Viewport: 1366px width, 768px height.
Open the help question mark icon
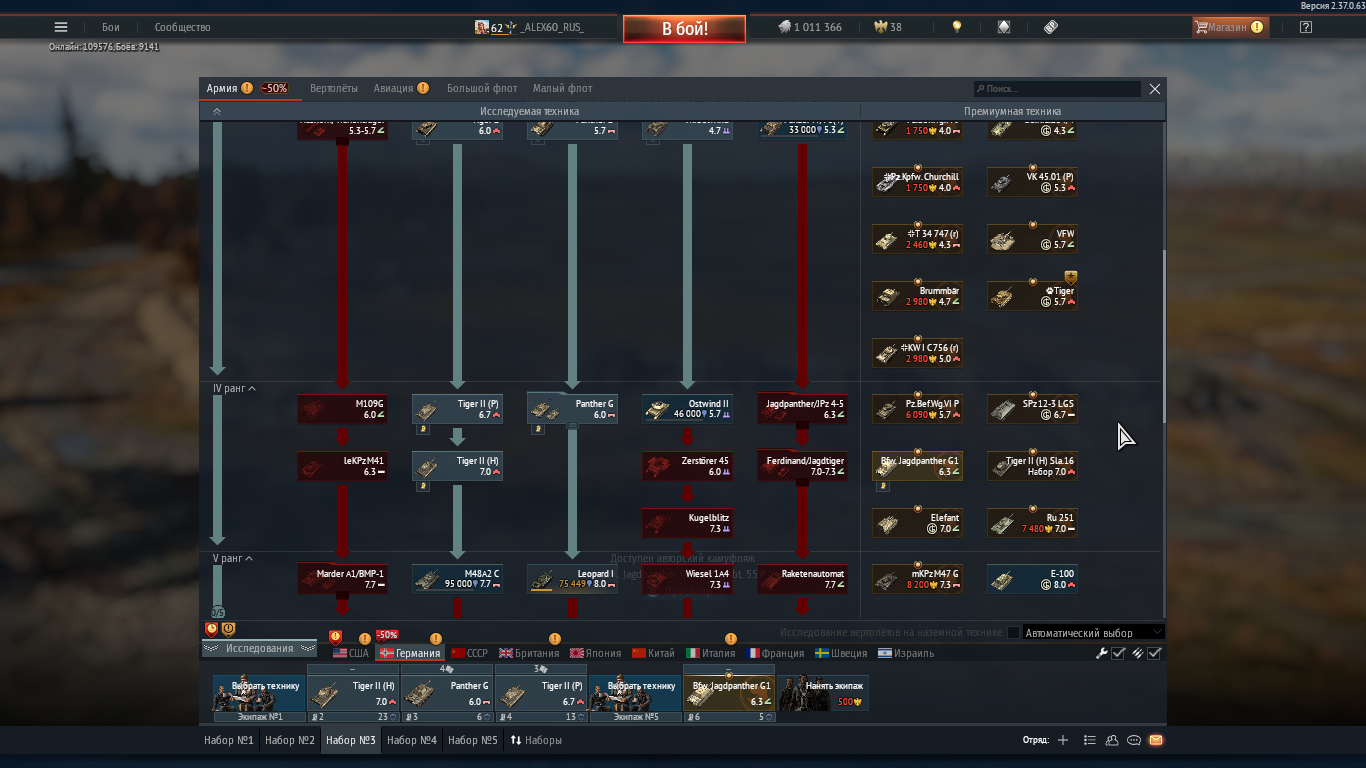point(1305,28)
